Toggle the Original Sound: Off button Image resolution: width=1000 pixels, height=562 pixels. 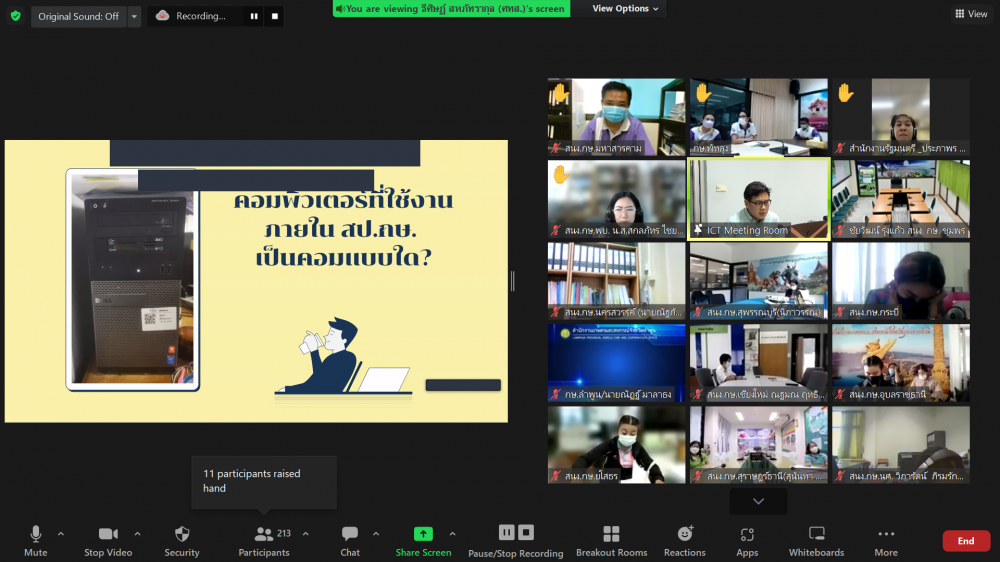[x=78, y=16]
